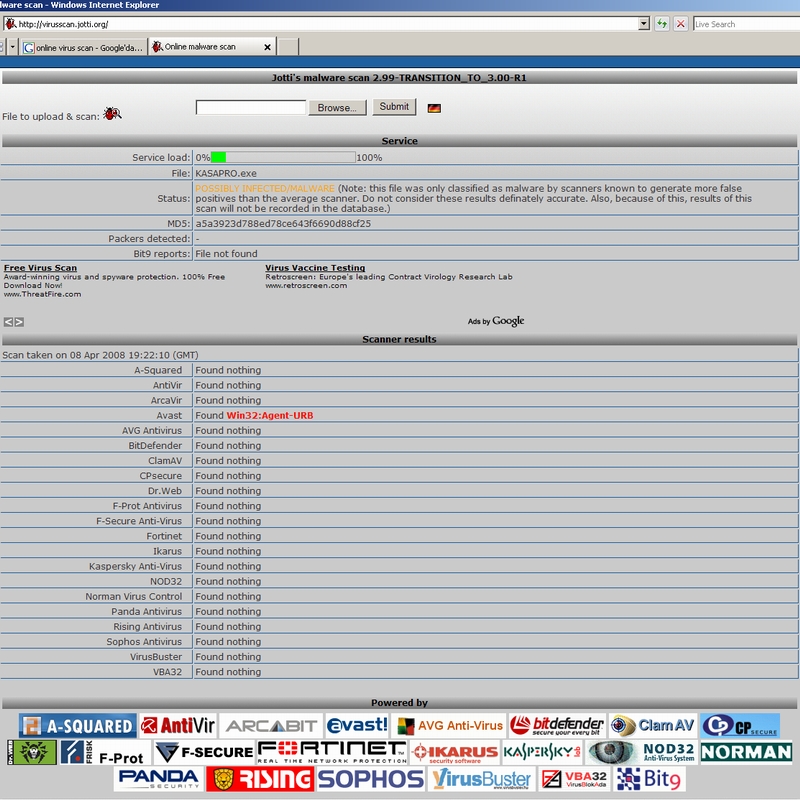Open the AVG Anti-Virus logo
Image resolution: width=800 pixels, height=801 pixels.
(x=450, y=725)
